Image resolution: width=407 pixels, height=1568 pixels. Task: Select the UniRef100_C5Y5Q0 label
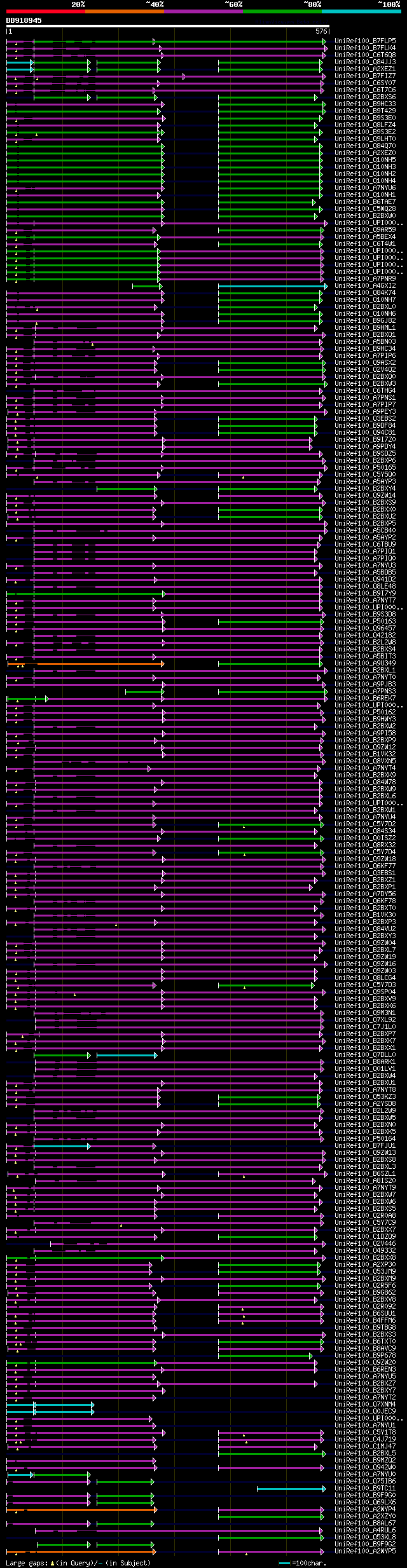tap(365, 474)
